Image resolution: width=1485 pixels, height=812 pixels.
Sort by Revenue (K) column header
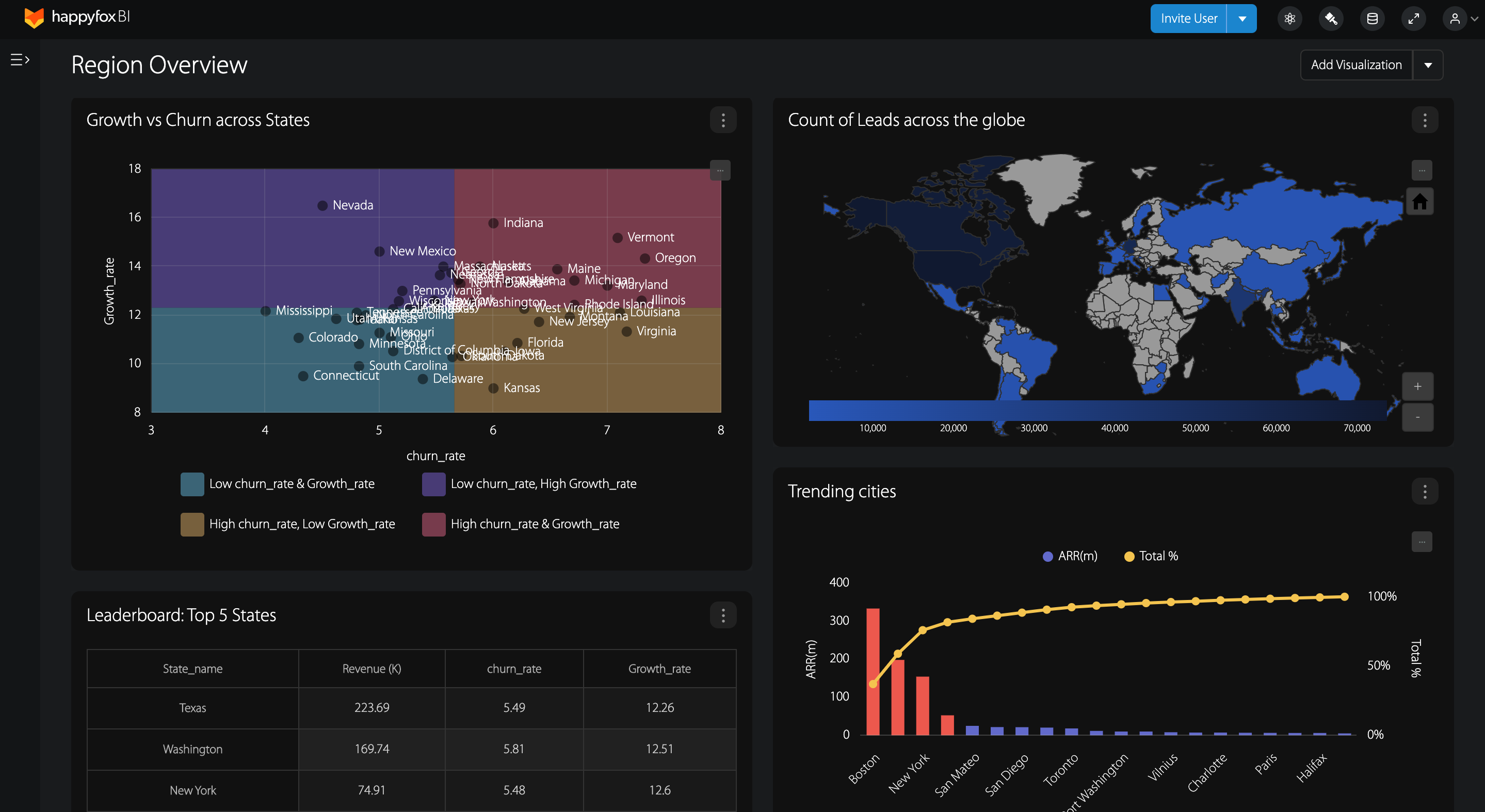(x=372, y=669)
